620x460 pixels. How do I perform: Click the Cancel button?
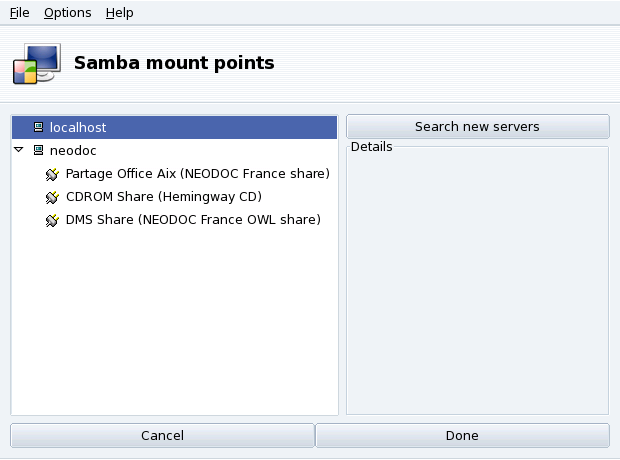pyautogui.click(x=162, y=436)
